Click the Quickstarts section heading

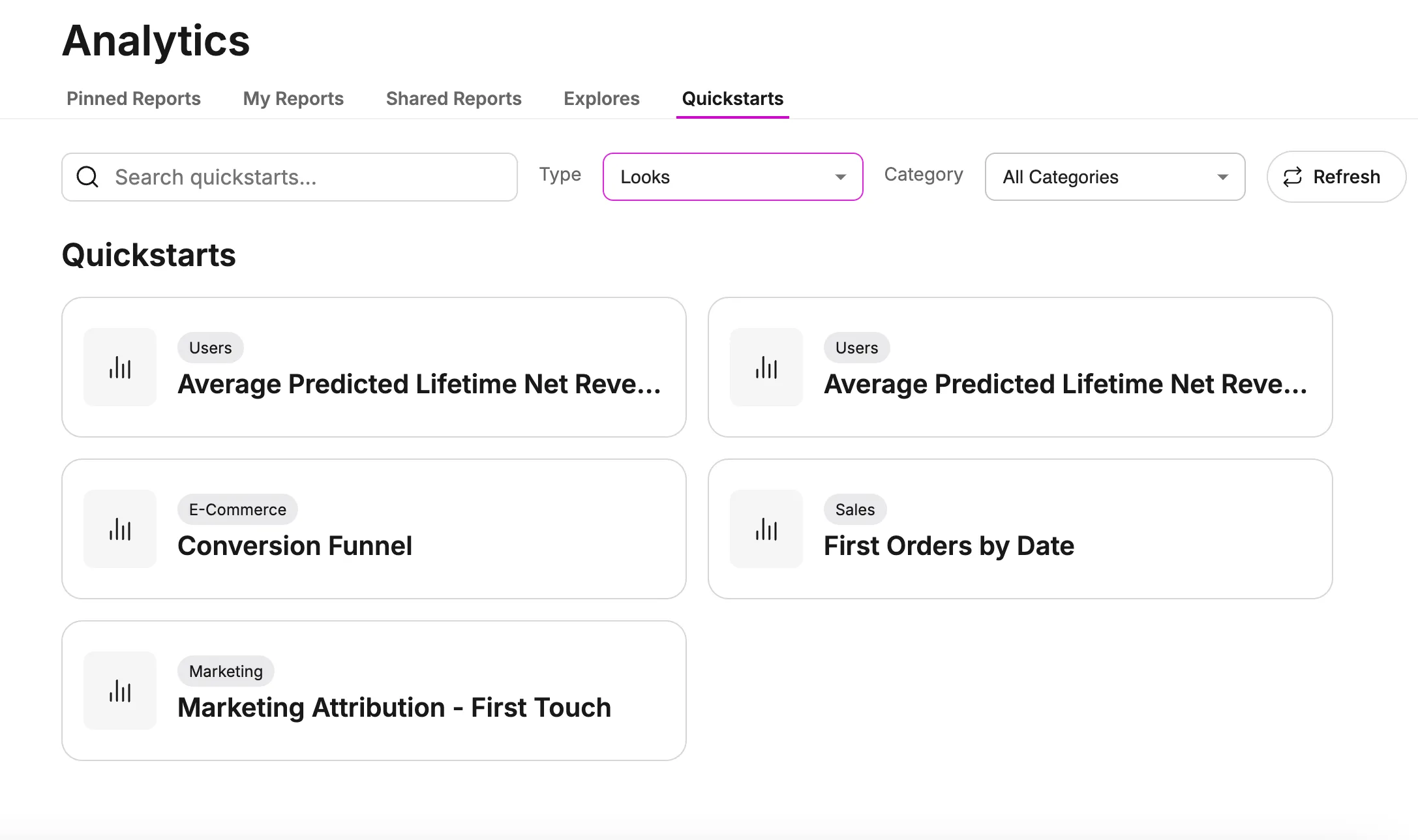(x=149, y=254)
